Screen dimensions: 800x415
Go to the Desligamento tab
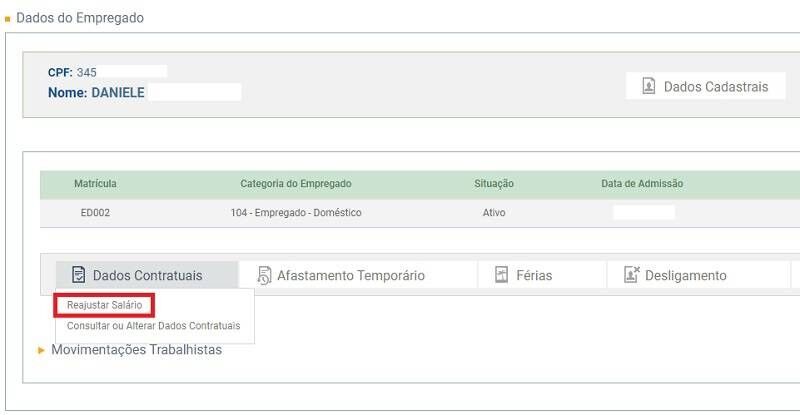685,275
